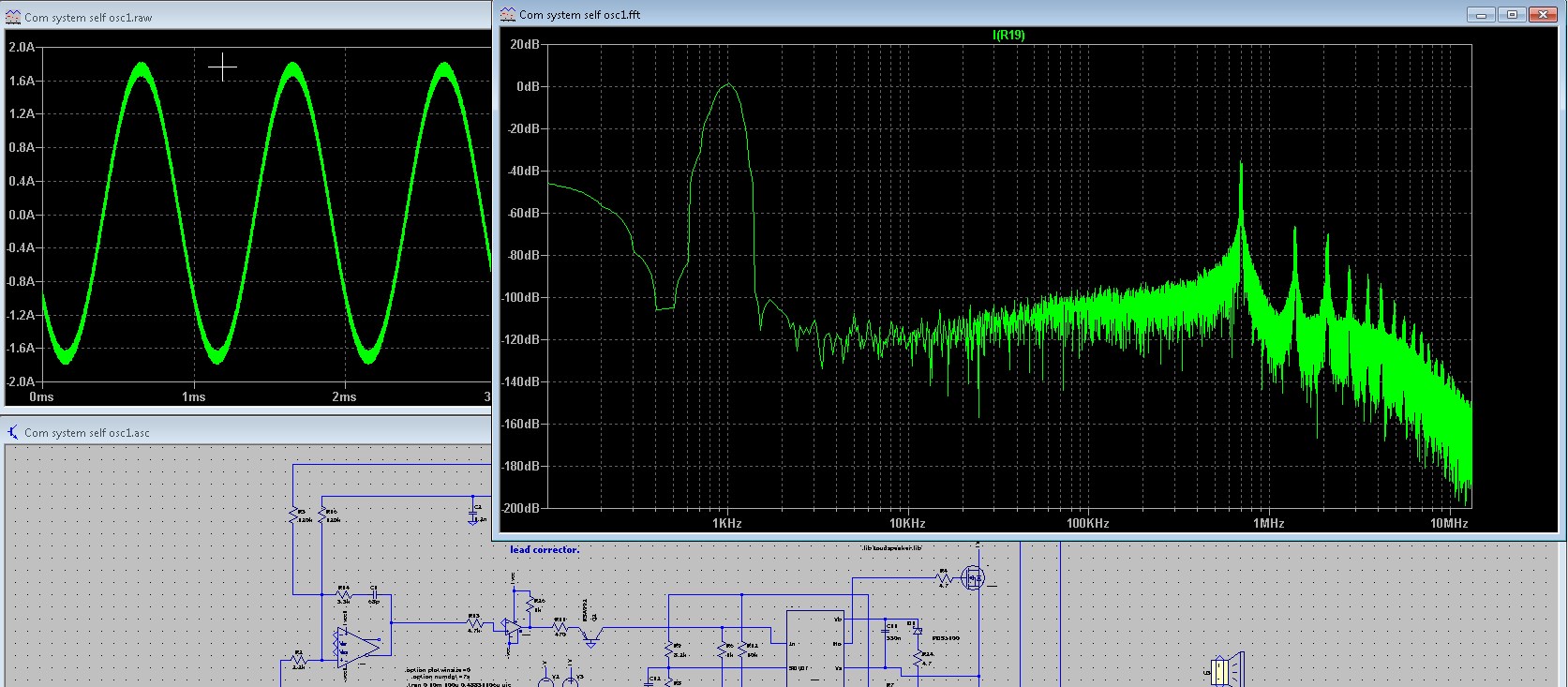Click the 0dB label on the FFT axis

pyautogui.click(x=529, y=86)
